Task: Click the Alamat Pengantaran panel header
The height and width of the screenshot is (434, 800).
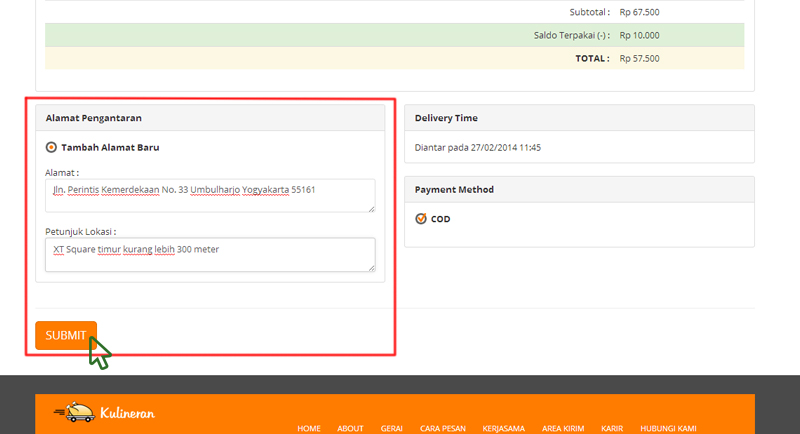Action: pos(210,118)
